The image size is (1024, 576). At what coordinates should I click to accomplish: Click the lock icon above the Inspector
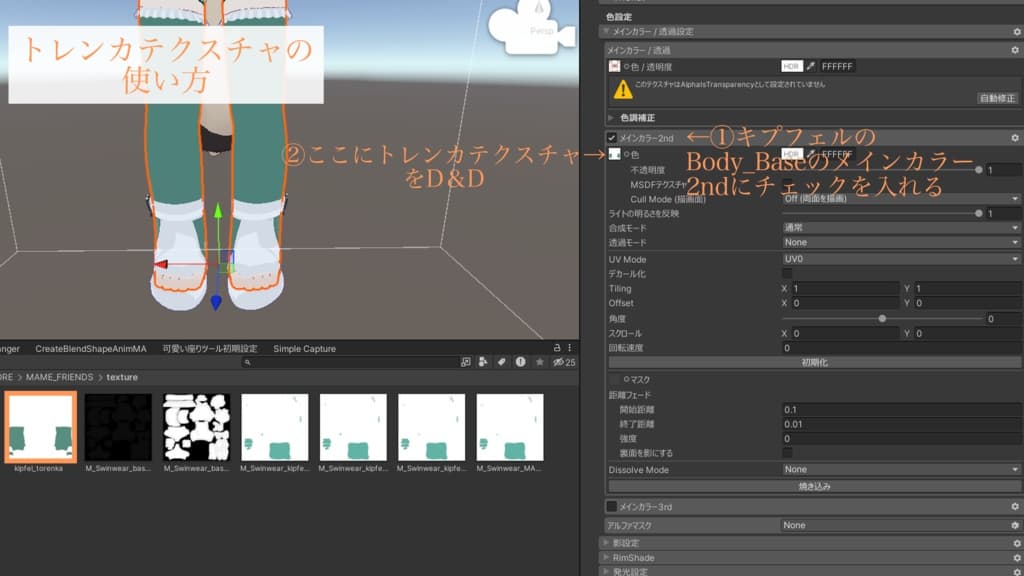(x=557, y=348)
